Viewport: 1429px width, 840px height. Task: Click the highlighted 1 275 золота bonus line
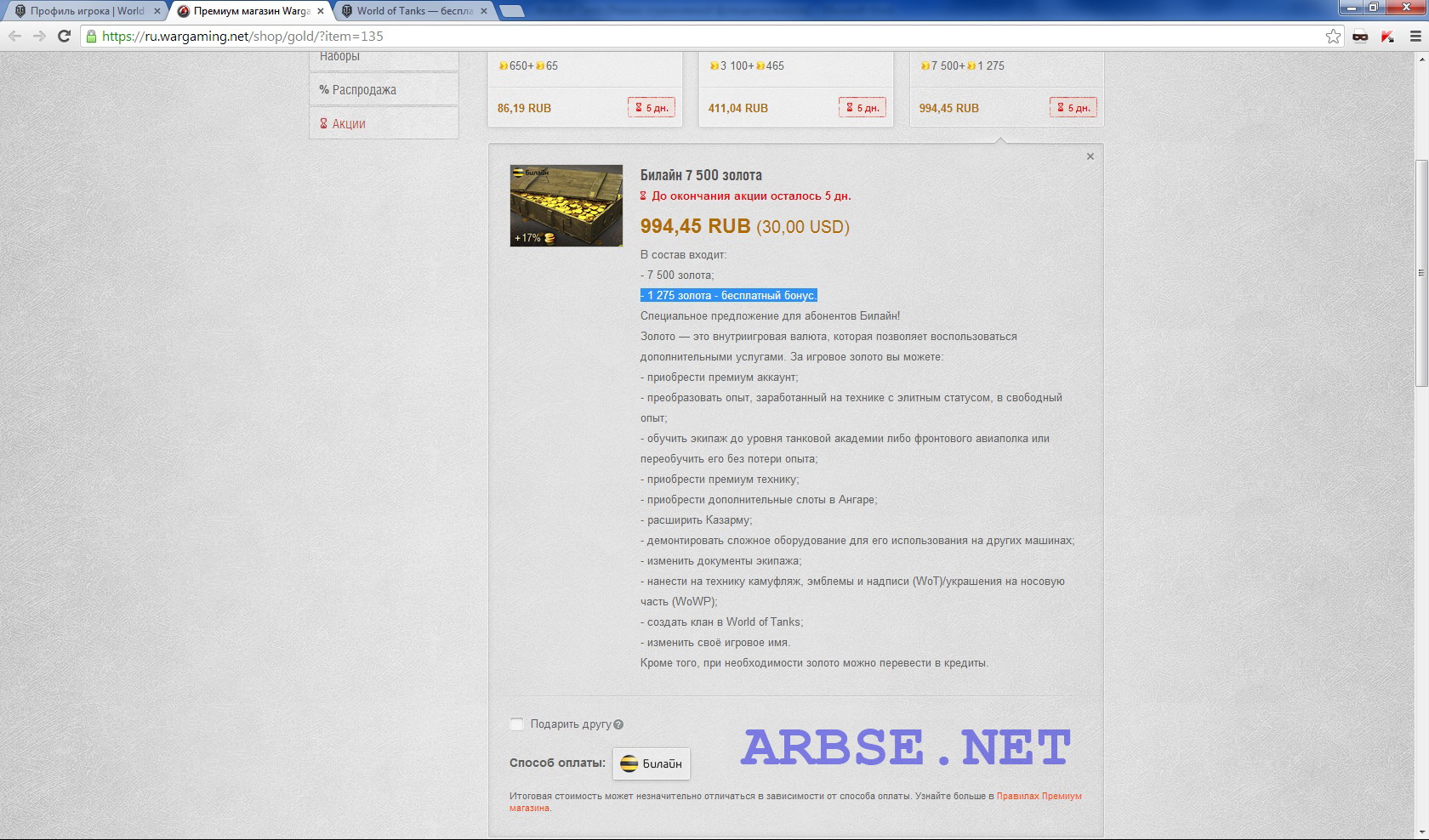pyautogui.click(x=729, y=295)
